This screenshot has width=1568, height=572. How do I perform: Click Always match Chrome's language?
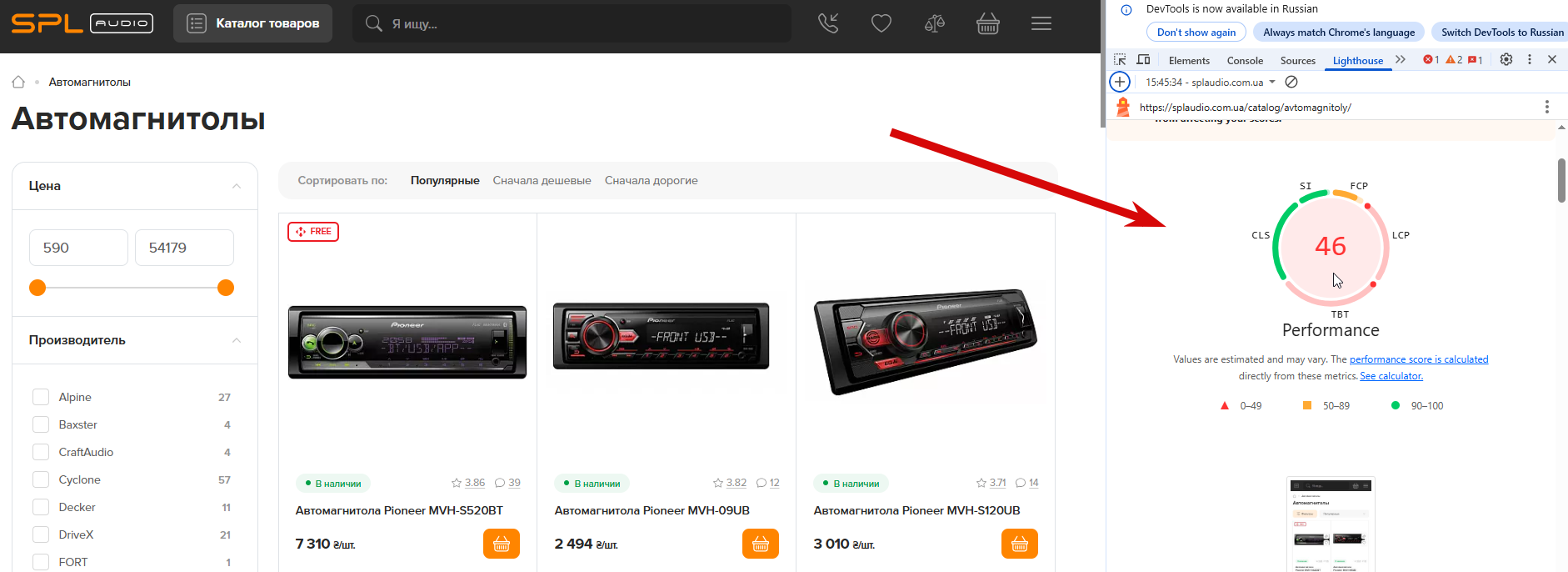1339,32
